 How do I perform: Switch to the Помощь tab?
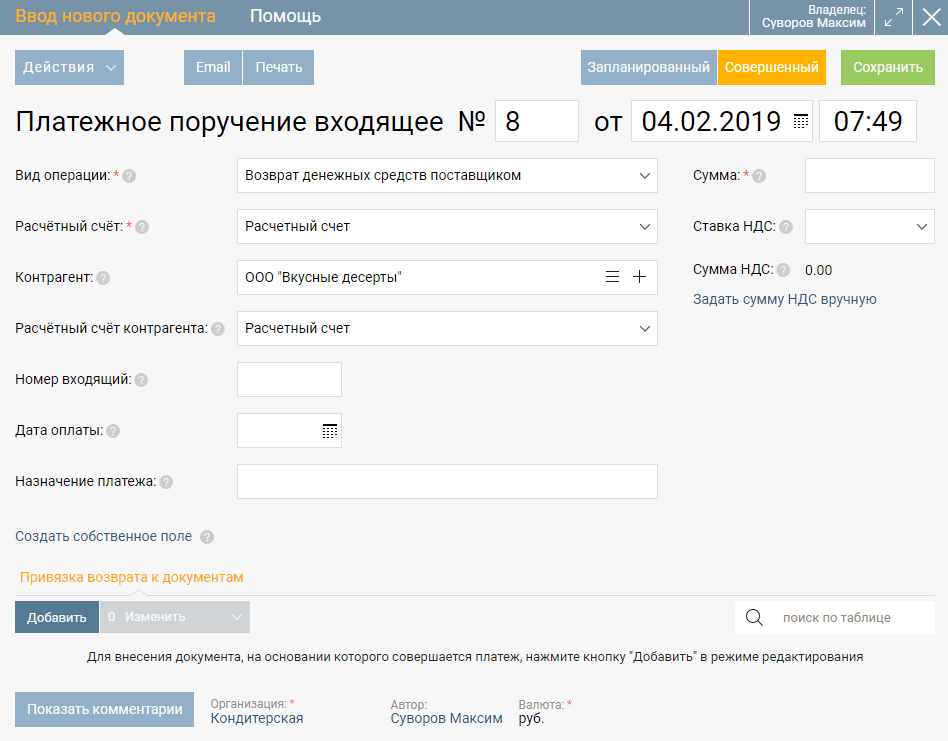(285, 16)
